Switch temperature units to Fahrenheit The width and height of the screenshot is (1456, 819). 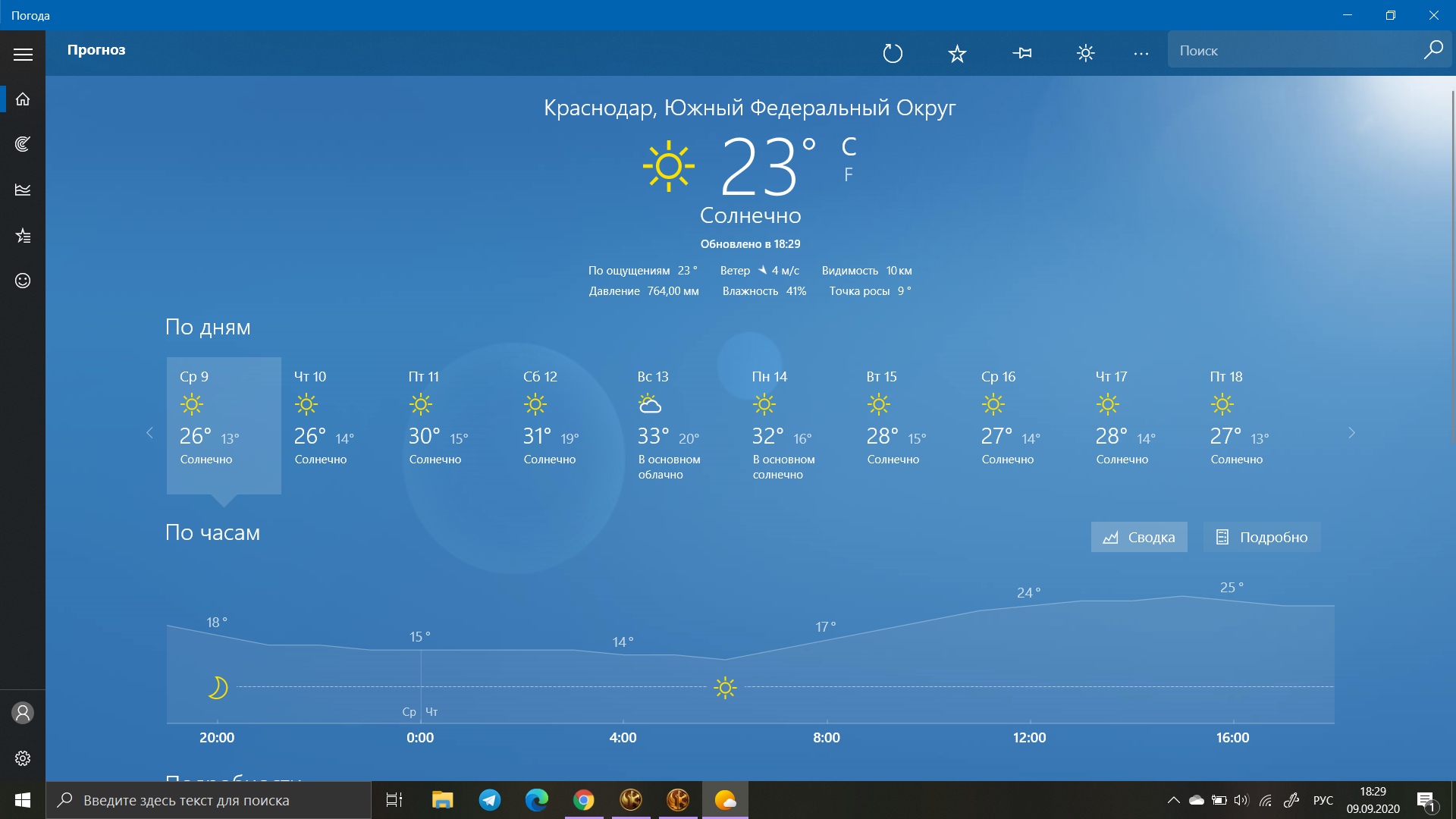[x=849, y=174]
